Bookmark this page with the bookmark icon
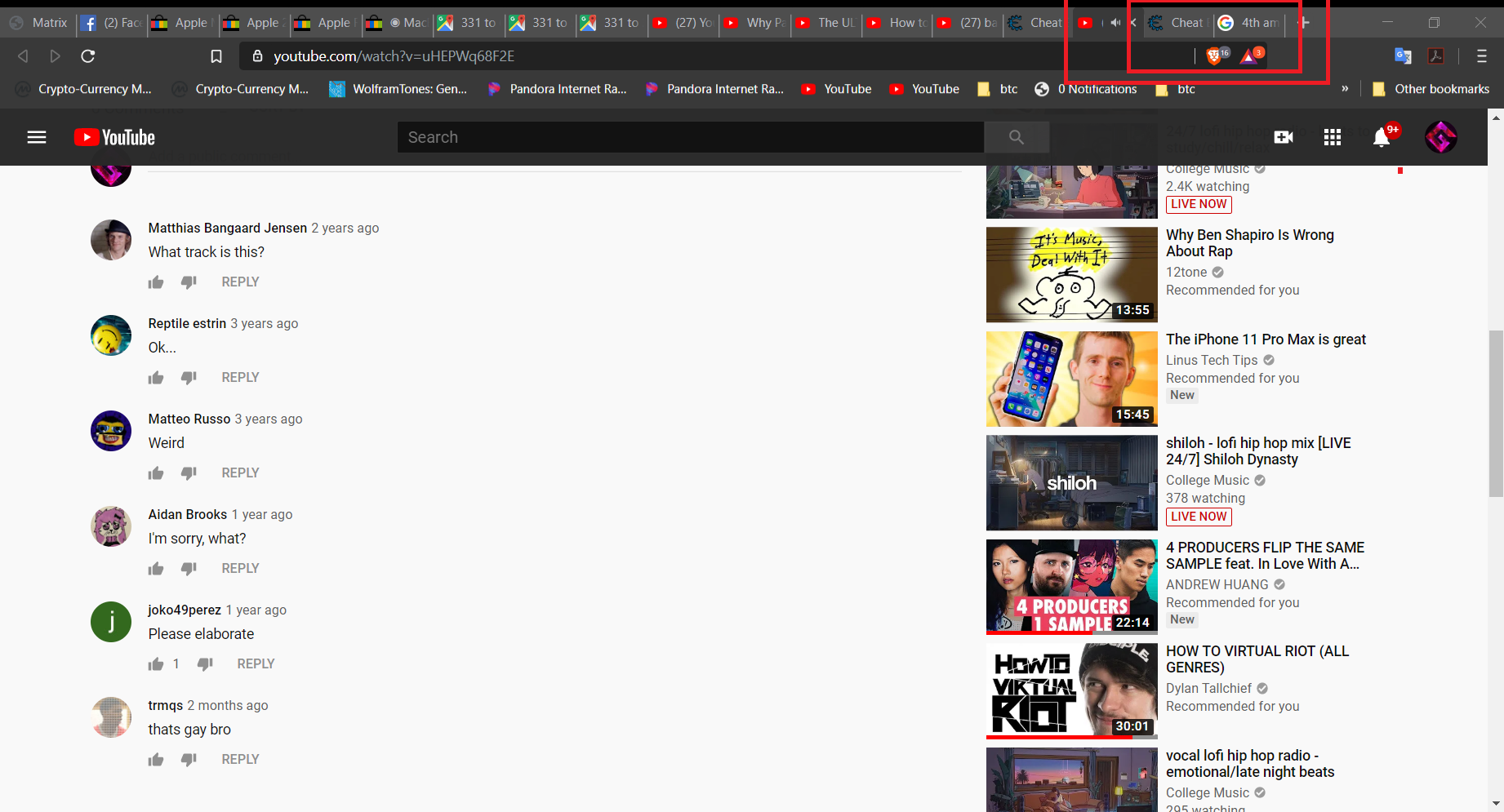This screenshot has height=812, width=1504. coord(216,56)
